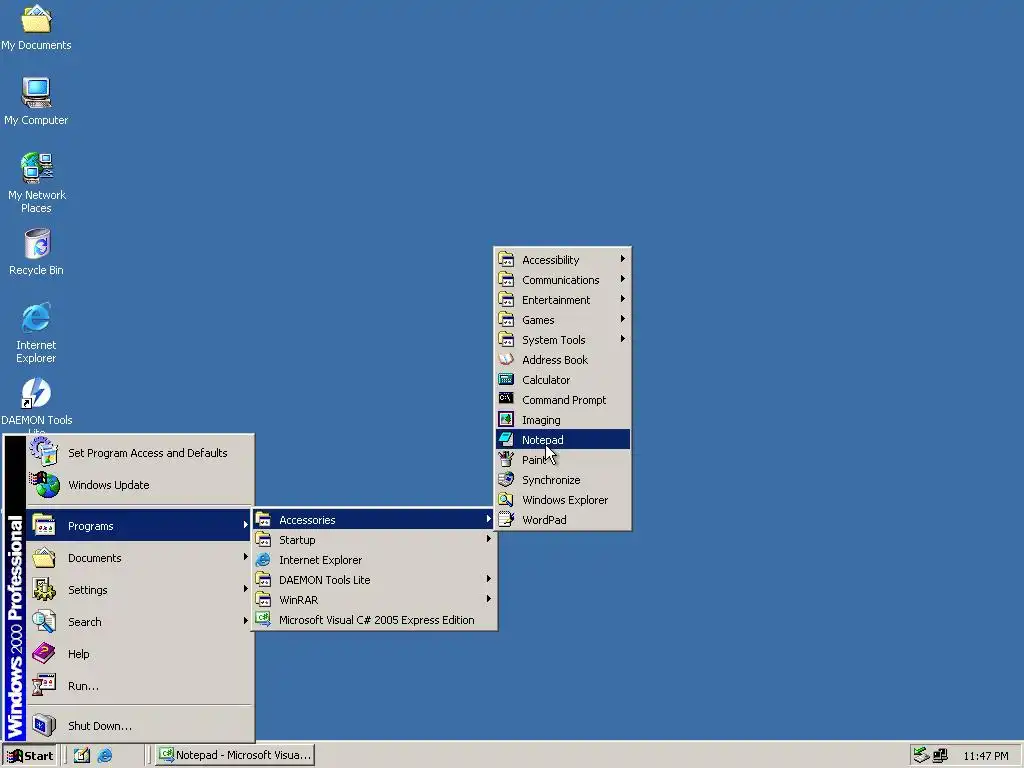Click the Shut Down icon
The height and width of the screenshot is (768, 1024).
pos(44,725)
